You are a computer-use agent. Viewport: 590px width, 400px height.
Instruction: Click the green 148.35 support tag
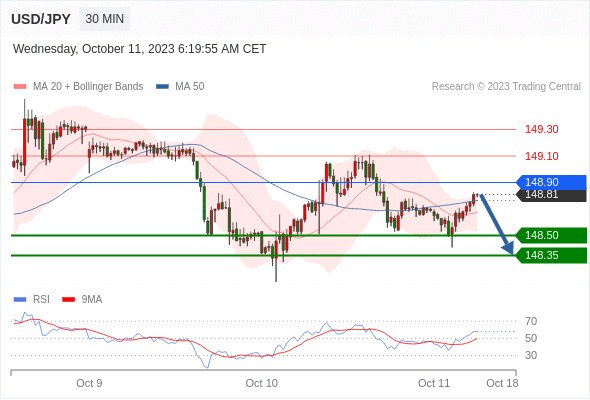(551, 255)
